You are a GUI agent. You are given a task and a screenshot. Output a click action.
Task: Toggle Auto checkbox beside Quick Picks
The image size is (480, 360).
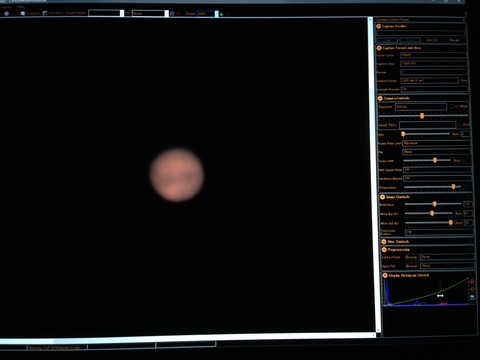point(460,125)
